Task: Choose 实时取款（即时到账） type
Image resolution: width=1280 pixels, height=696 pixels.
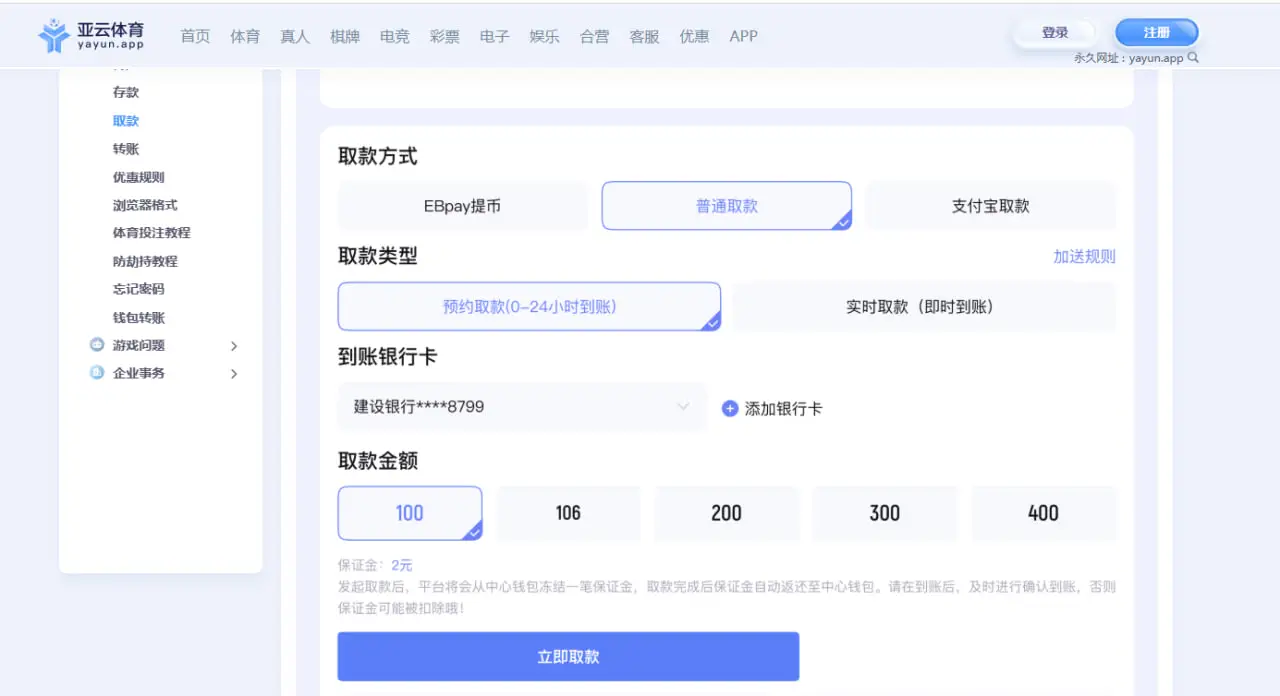Action: pyautogui.click(x=924, y=307)
